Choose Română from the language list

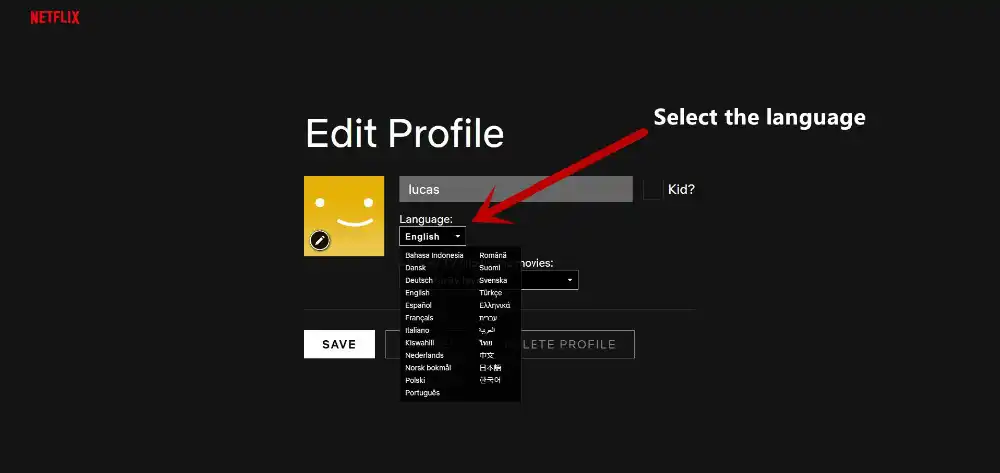(493, 255)
